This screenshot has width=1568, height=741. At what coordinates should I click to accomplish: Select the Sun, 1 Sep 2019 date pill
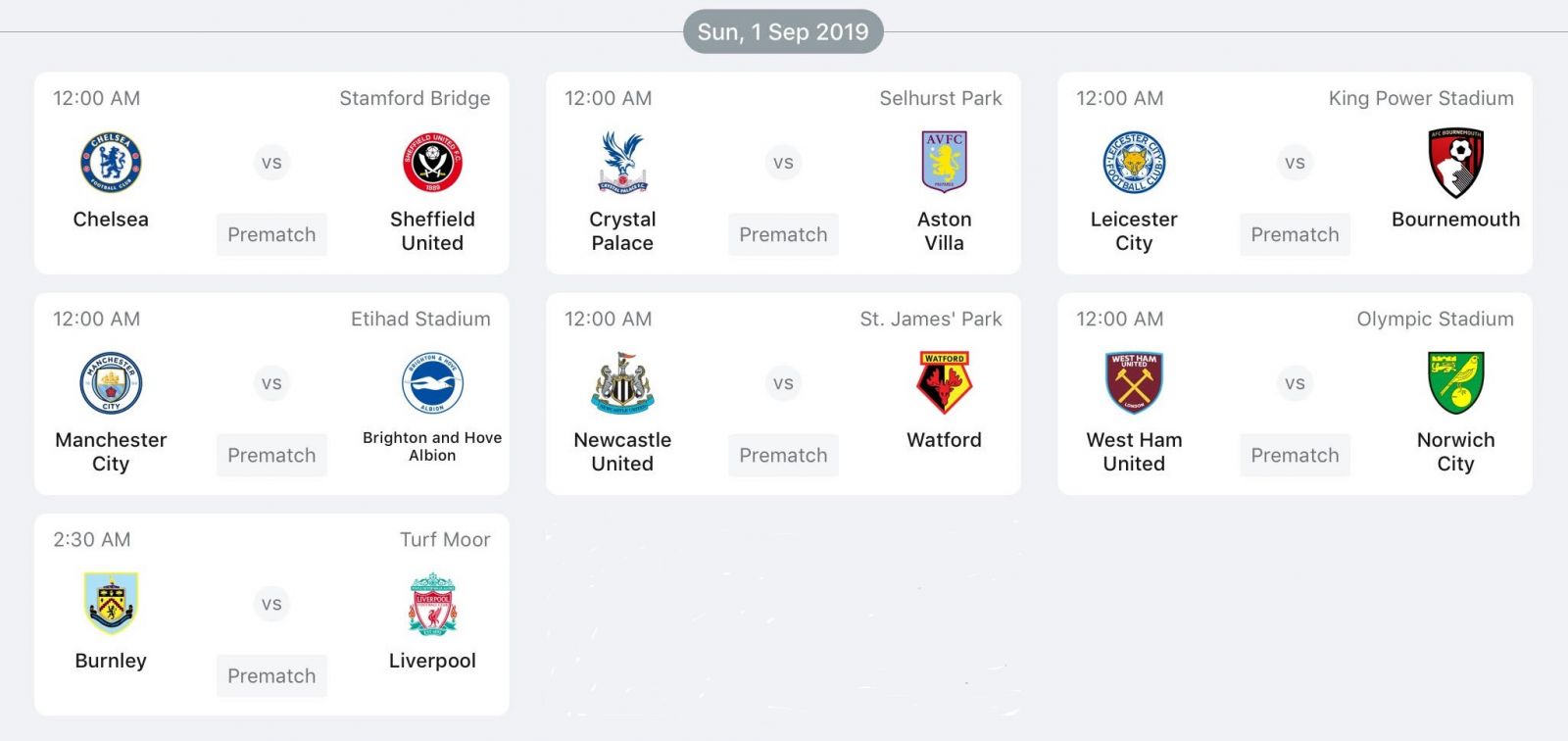coord(783,31)
